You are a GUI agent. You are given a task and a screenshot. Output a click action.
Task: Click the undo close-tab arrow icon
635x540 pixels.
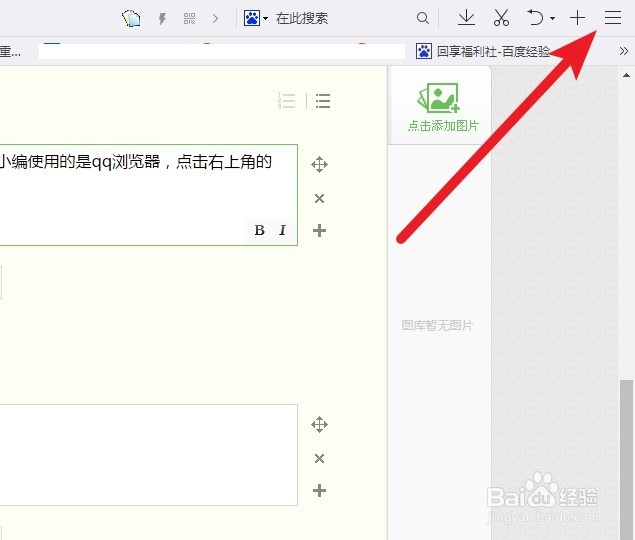tap(535, 18)
